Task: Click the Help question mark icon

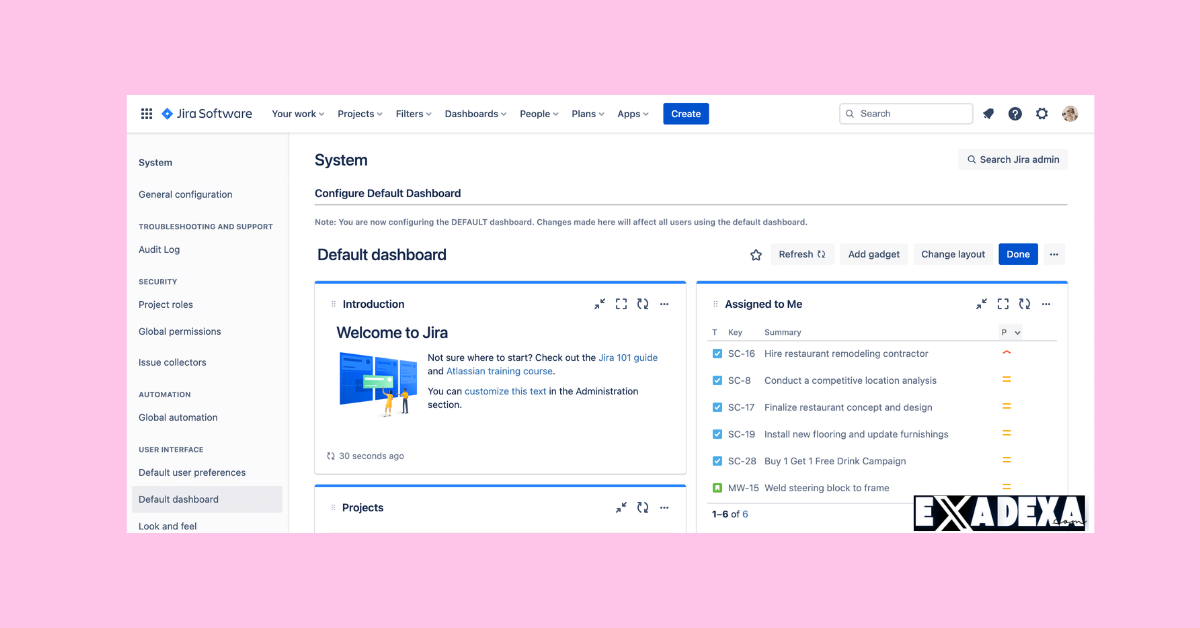Action: [x=1014, y=113]
